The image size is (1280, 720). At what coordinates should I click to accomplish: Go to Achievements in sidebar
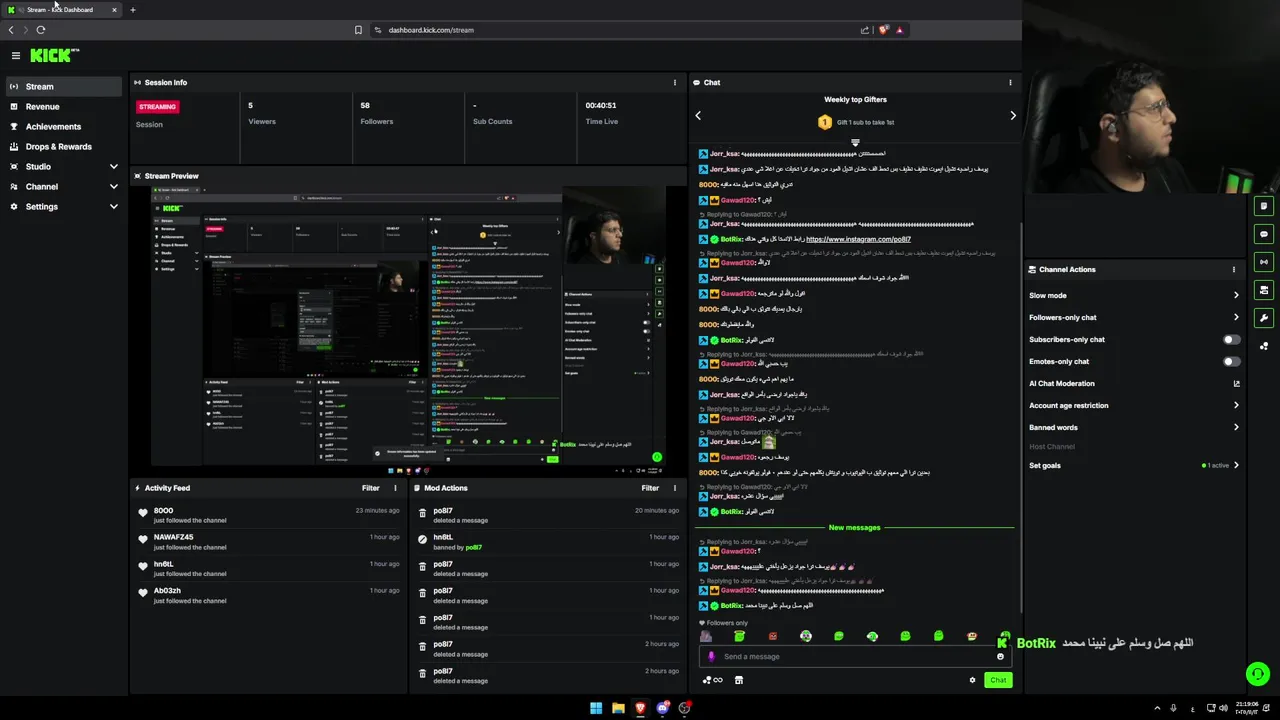[x=64, y=127]
